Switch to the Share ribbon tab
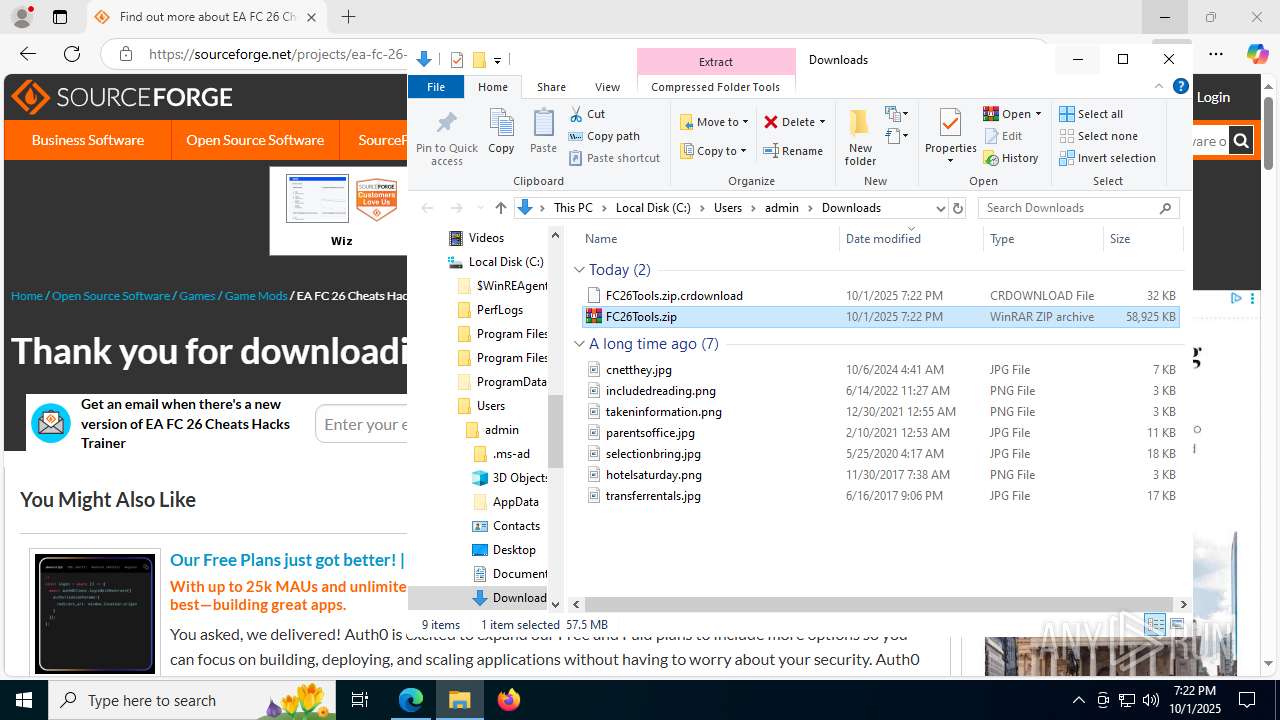 point(551,87)
